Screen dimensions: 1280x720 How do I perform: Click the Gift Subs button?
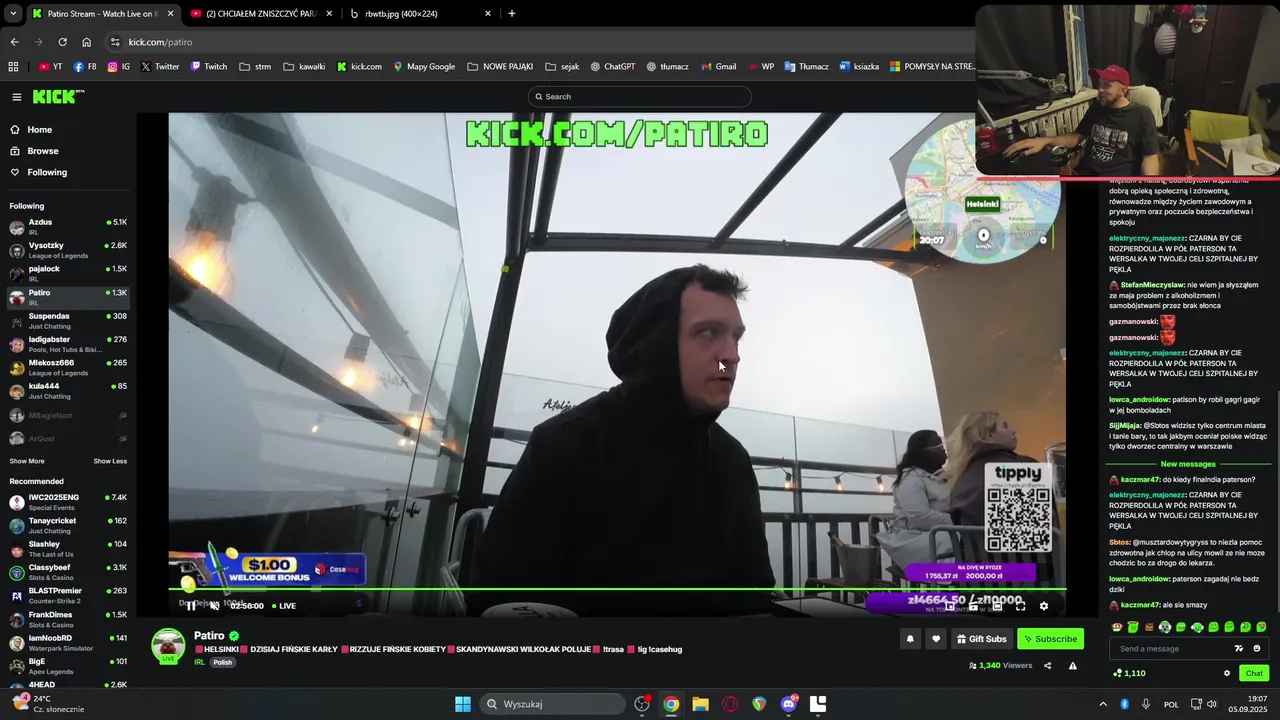click(x=981, y=639)
